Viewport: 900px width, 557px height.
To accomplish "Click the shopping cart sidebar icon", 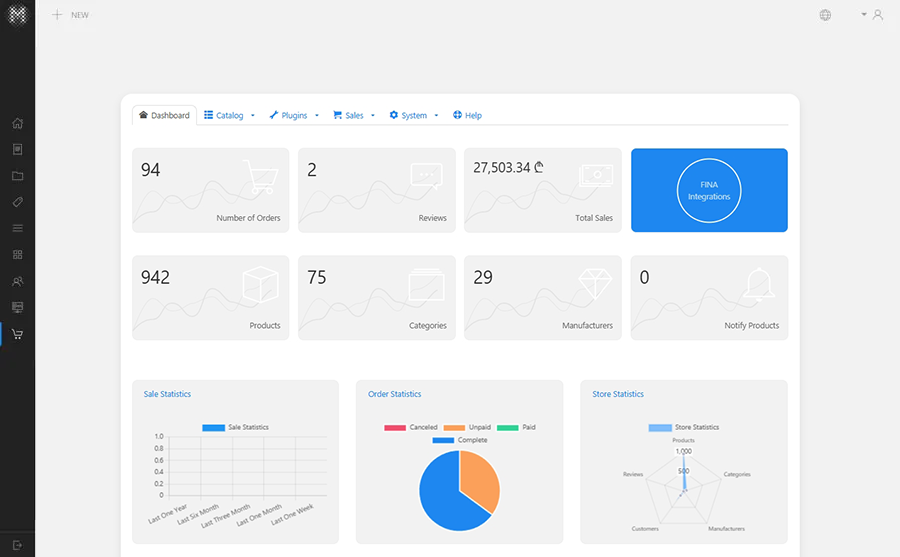I will 17,334.
